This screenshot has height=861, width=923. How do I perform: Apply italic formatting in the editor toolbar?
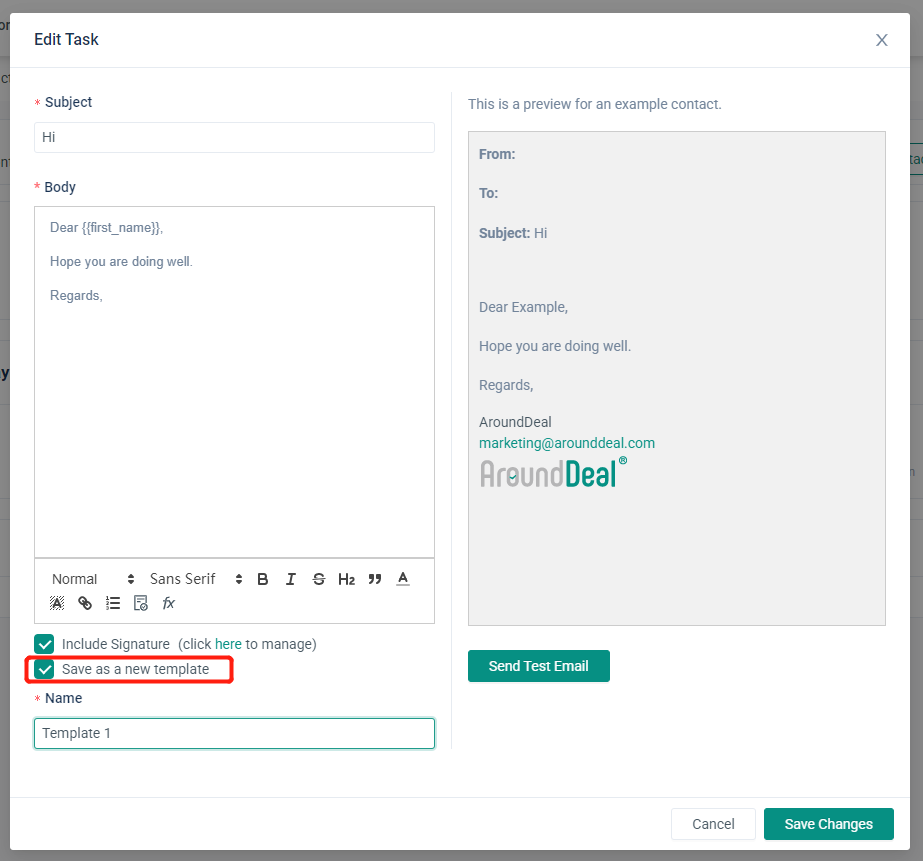[291, 579]
